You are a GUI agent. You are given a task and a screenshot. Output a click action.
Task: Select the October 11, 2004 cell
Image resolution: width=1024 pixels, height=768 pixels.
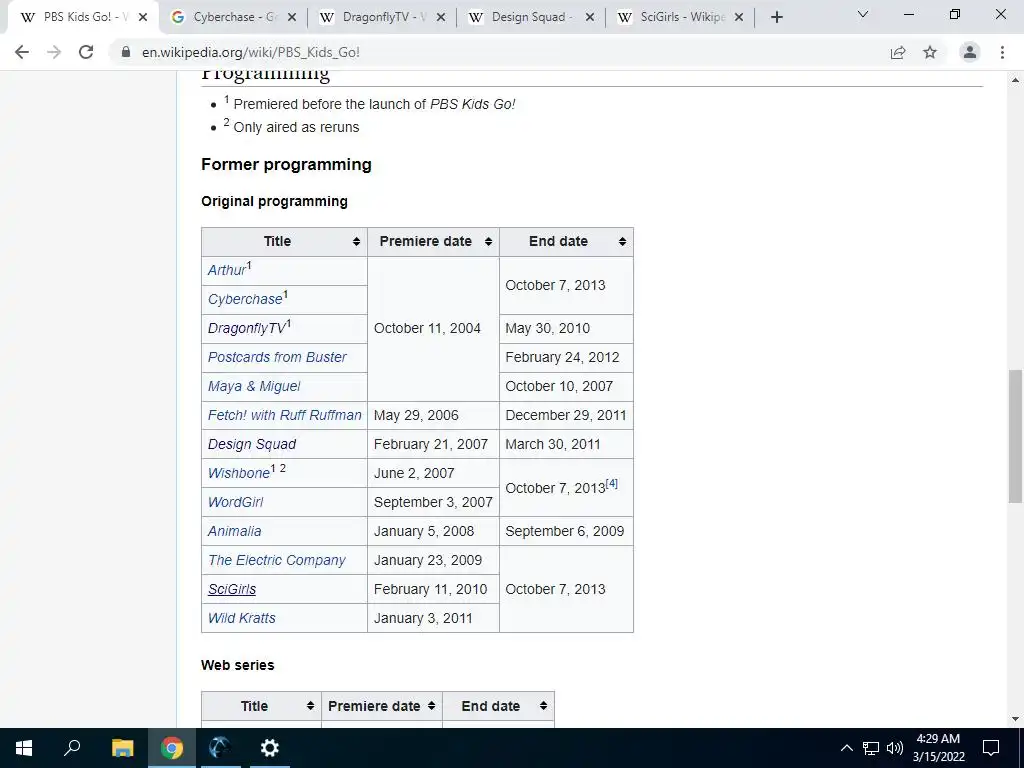tap(434, 328)
